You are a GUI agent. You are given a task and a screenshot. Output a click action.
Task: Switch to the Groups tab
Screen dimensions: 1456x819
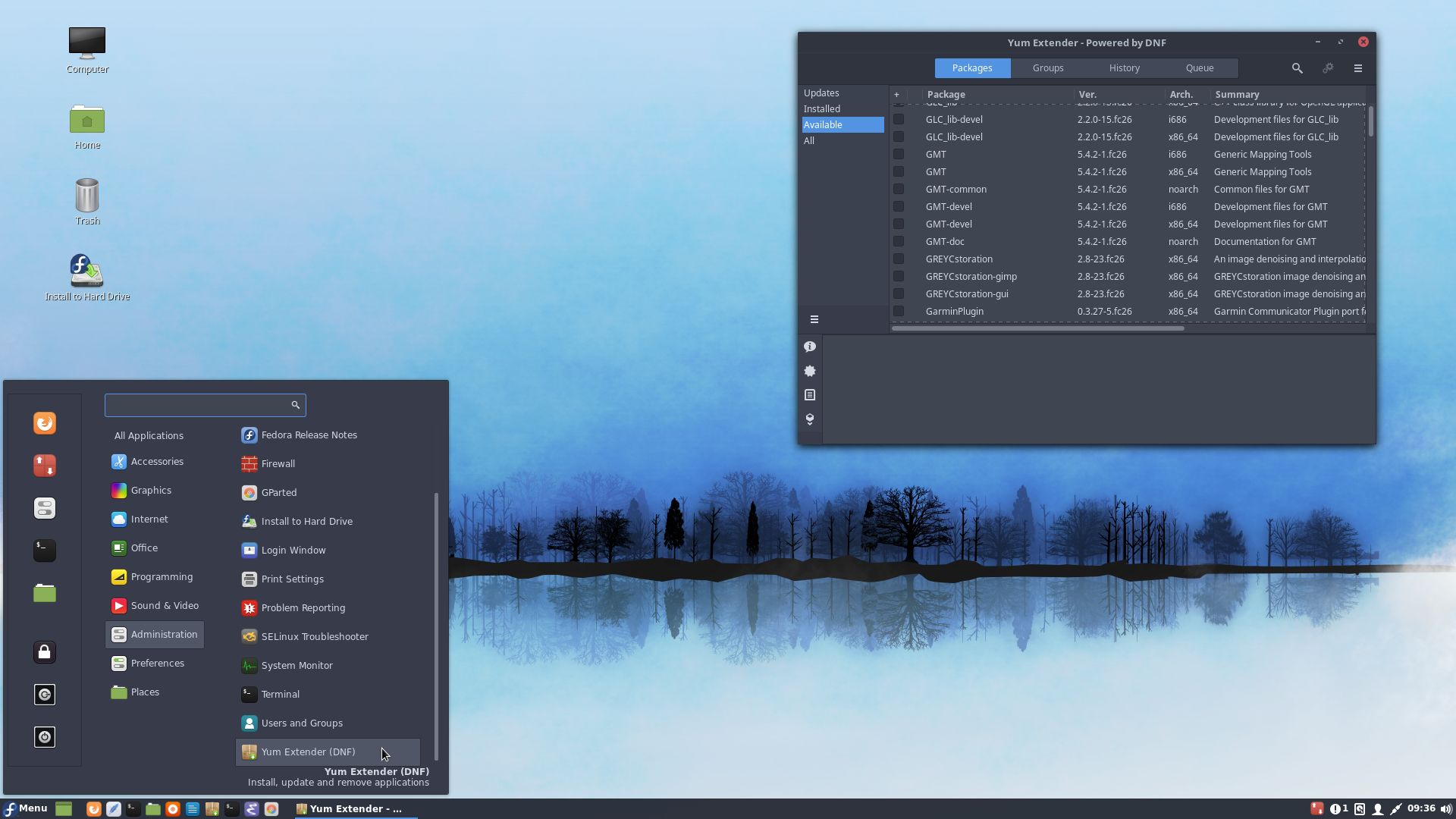click(x=1048, y=68)
